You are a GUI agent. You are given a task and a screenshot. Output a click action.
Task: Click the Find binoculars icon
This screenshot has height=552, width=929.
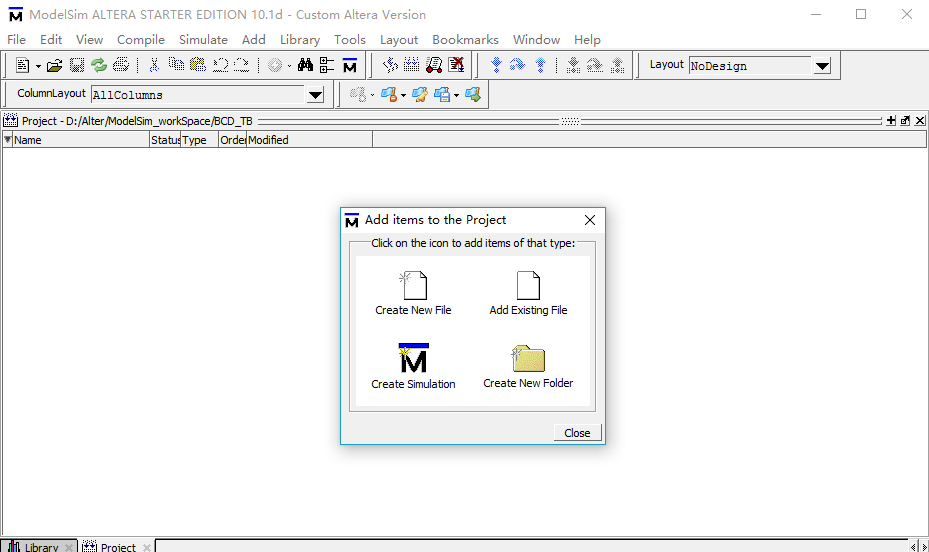pos(305,65)
